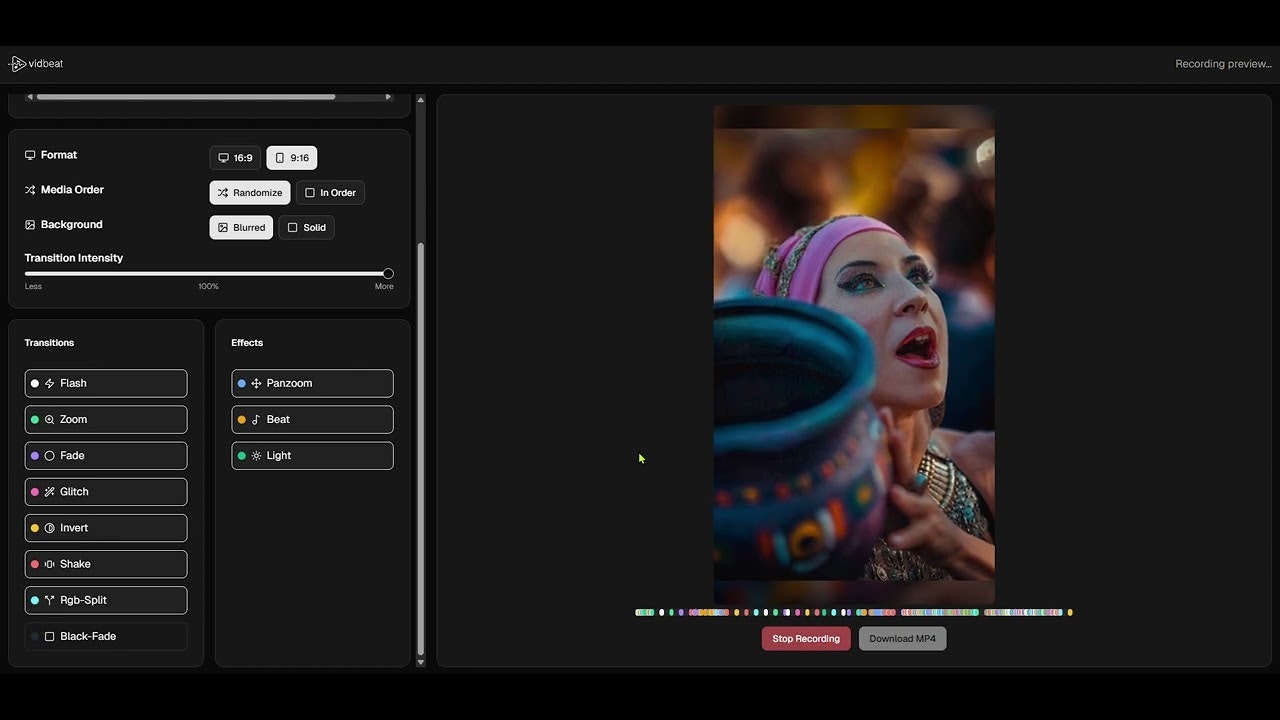Toggle the Glitch transition on
Screen dimensions: 1280x720
(105, 491)
